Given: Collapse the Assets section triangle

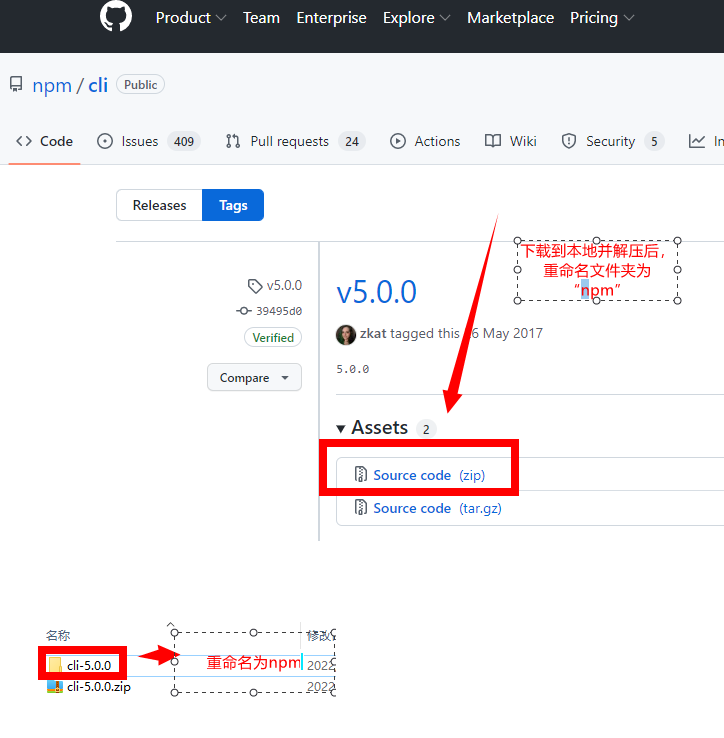Looking at the screenshot, I should click(341, 428).
